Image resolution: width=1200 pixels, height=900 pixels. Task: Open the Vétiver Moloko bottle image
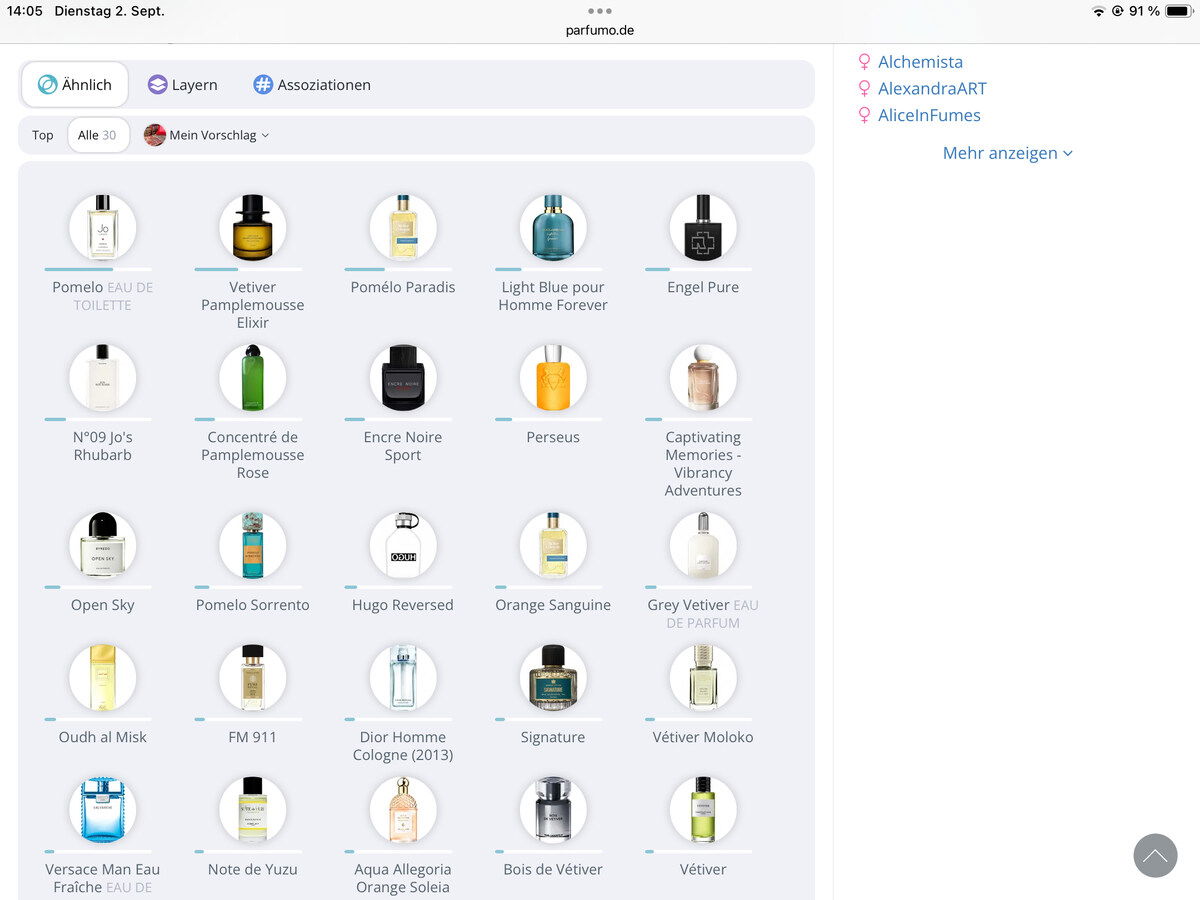tap(703, 678)
